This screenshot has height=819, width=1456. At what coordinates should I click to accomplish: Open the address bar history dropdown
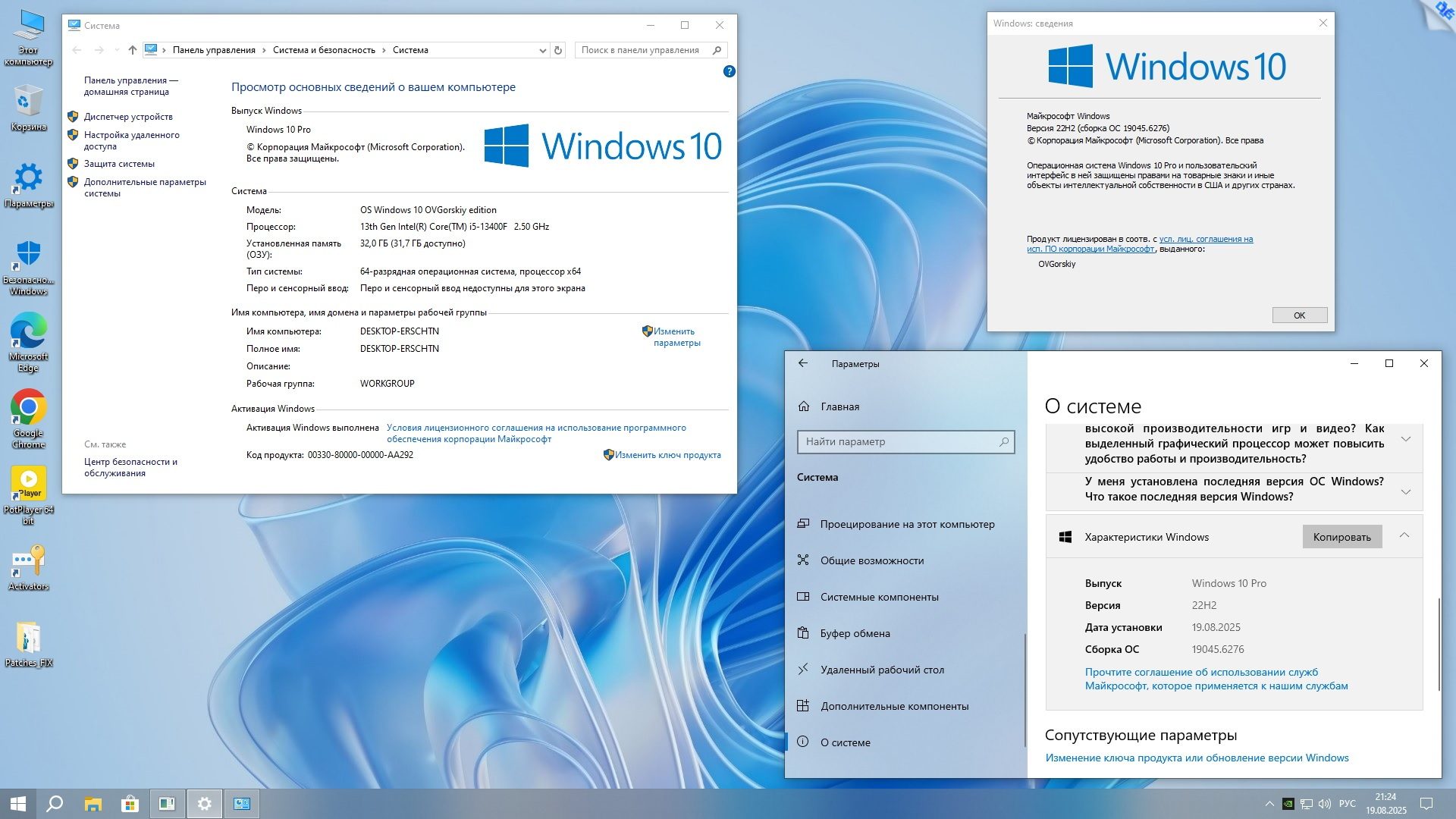(542, 50)
